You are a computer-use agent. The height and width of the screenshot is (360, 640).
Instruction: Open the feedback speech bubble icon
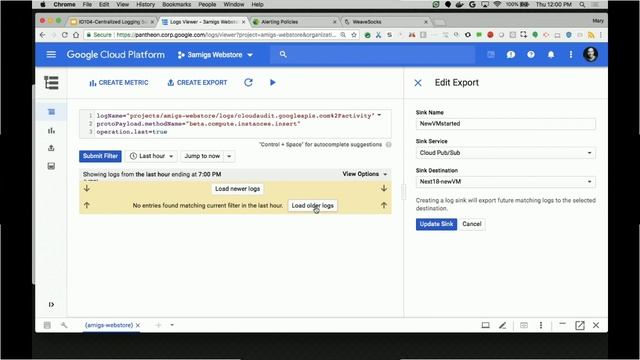[x=511, y=54]
